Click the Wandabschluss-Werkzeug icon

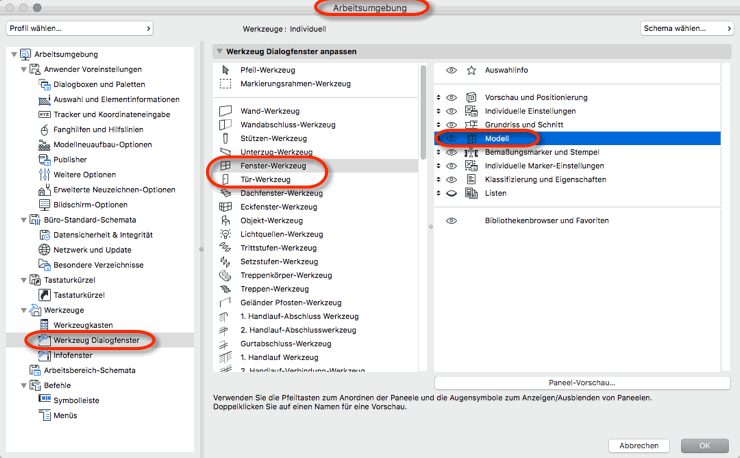[x=226, y=125]
